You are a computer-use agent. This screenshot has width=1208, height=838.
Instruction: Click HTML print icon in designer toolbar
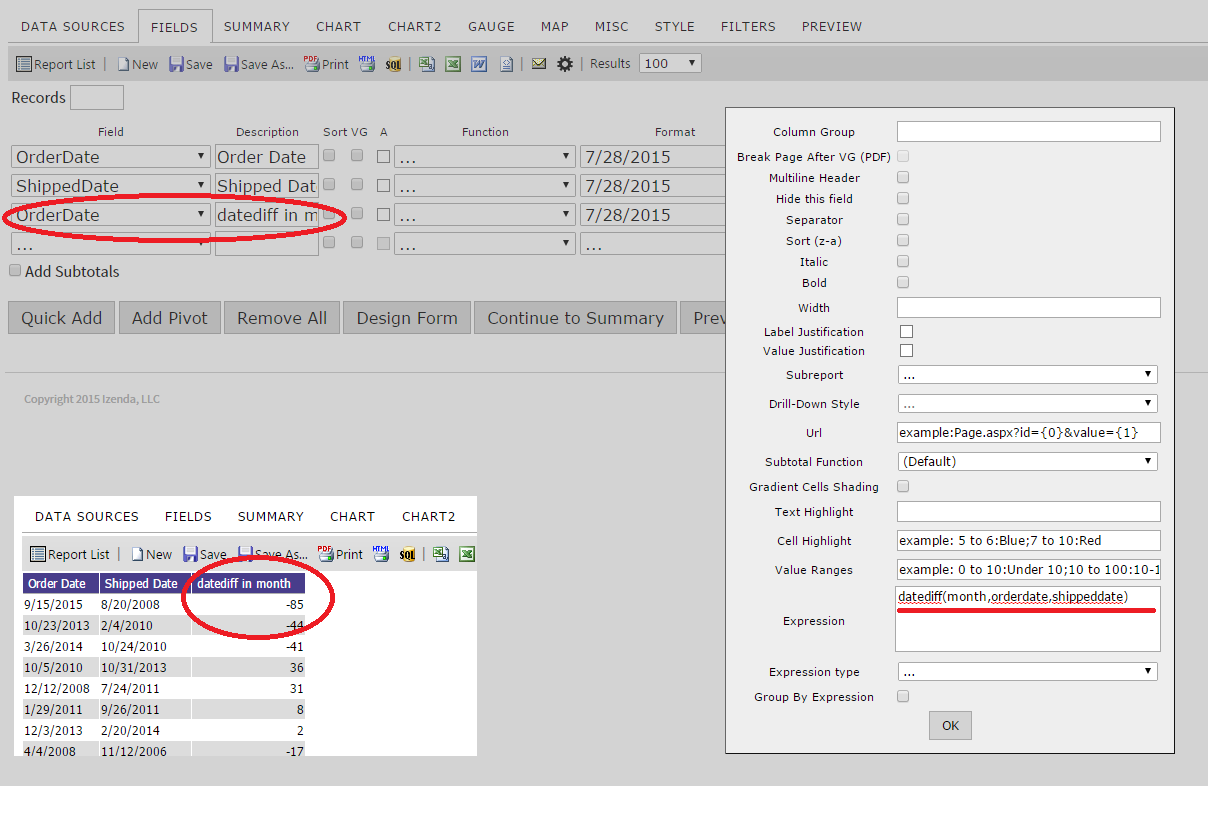point(367,64)
